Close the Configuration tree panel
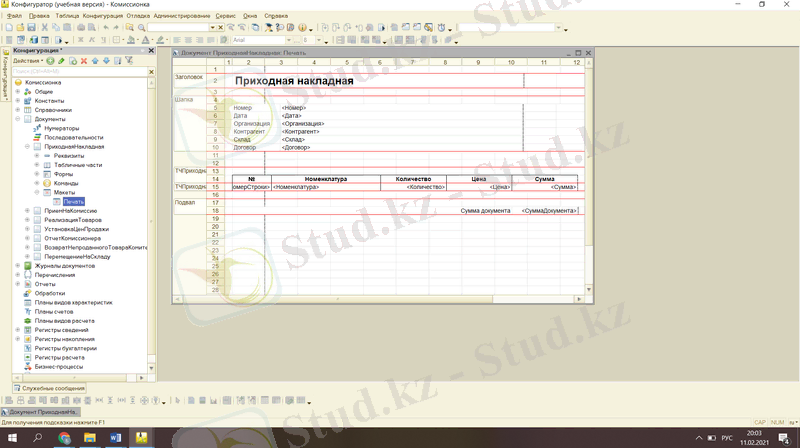Screen dimensions: 800x448 click(x=151, y=50)
